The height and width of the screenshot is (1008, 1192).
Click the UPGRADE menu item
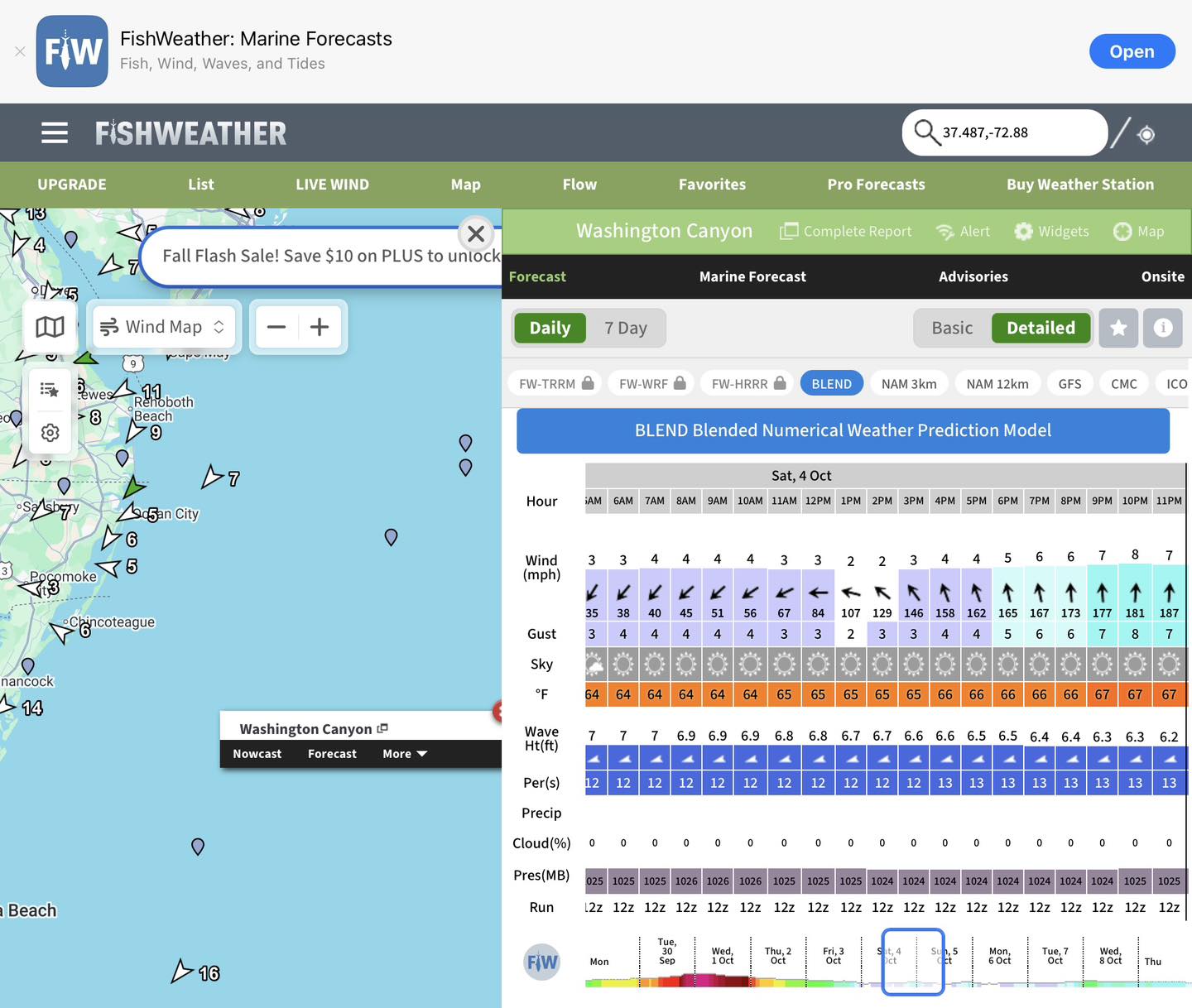[x=72, y=185]
